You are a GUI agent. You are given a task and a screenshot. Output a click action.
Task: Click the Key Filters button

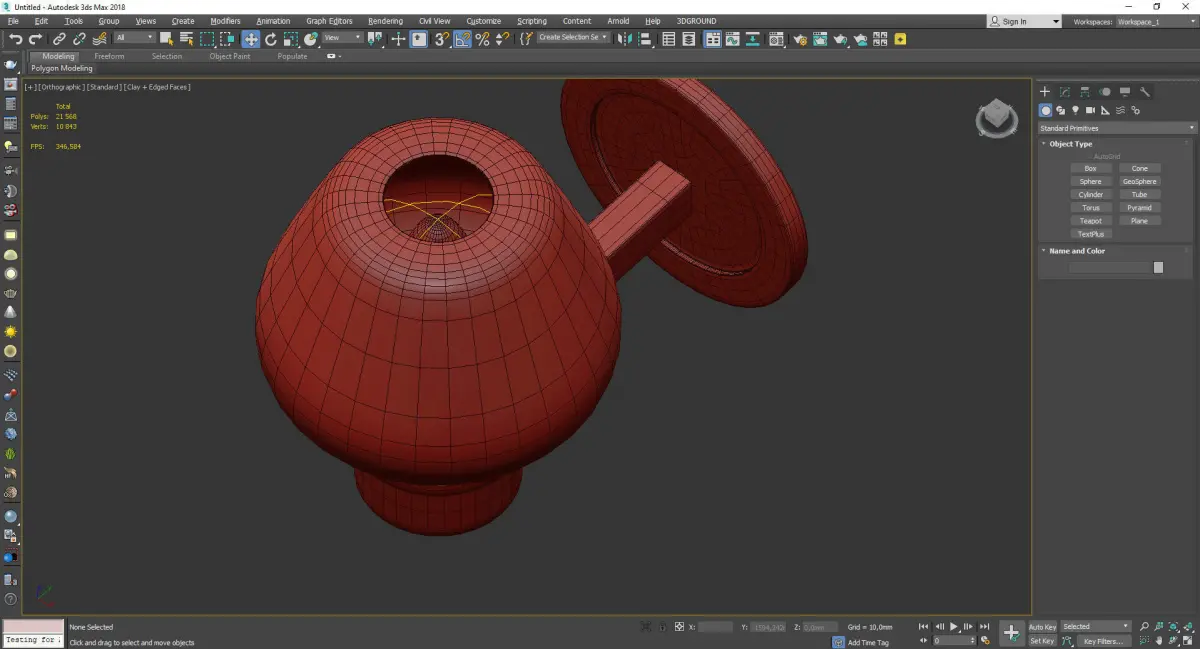click(x=1102, y=641)
